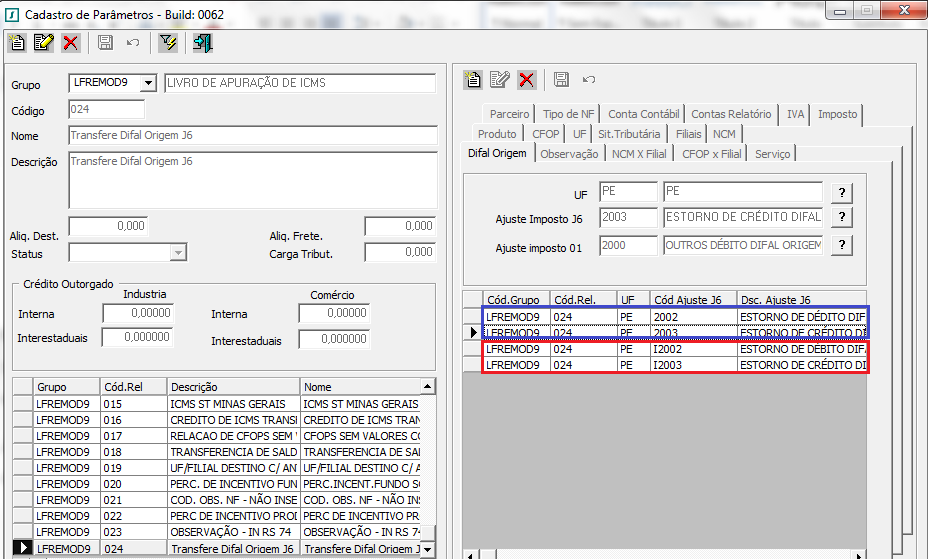Image resolution: width=928 pixels, height=559 pixels.
Task: Click the Aliq. Dest. input field
Action: 109,226
